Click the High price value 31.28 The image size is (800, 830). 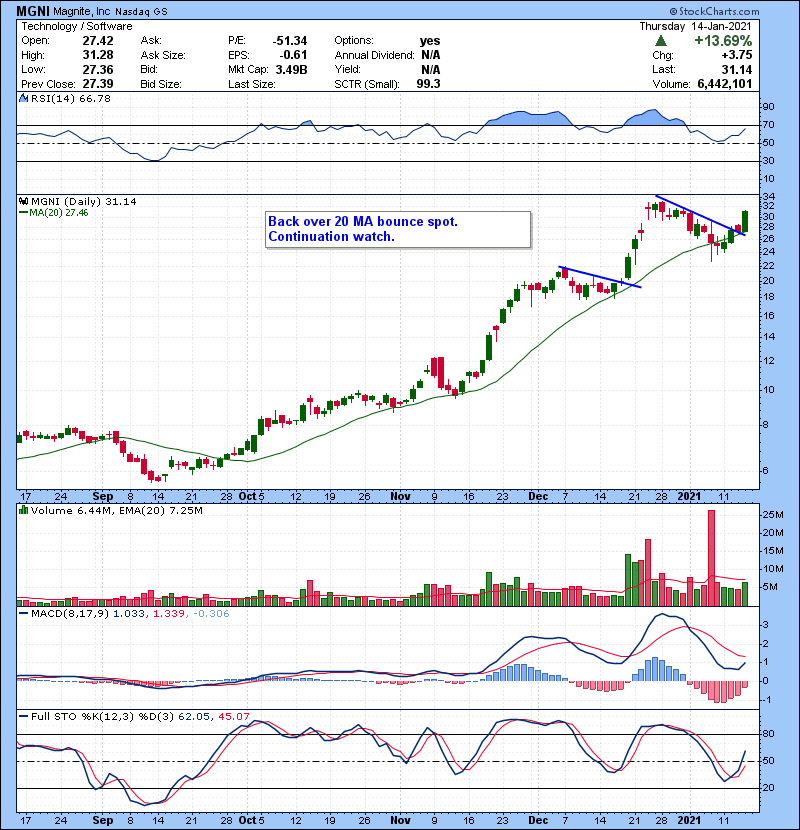point(97,55)
